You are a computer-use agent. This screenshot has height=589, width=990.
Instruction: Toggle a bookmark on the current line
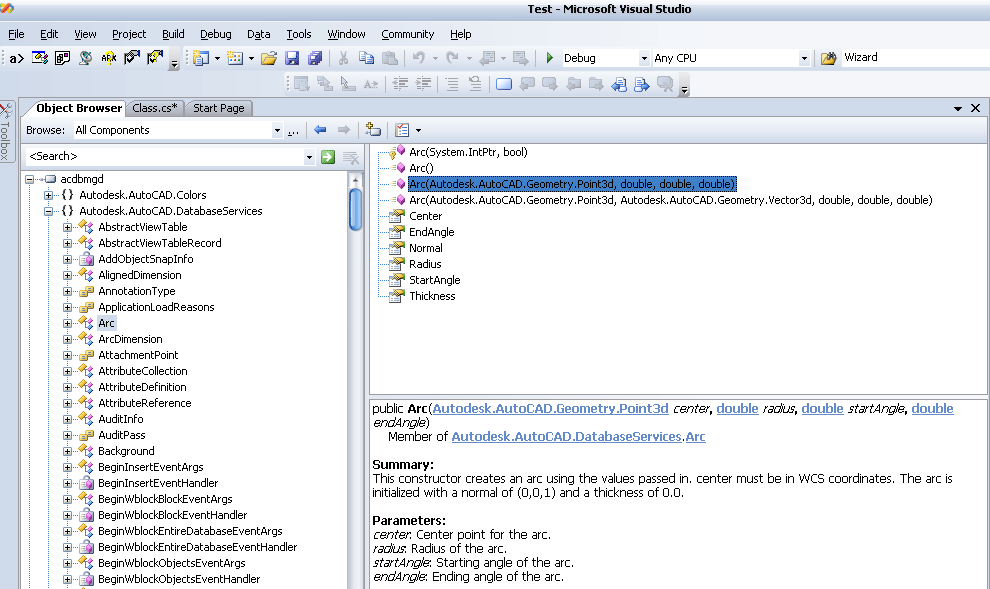504,84
